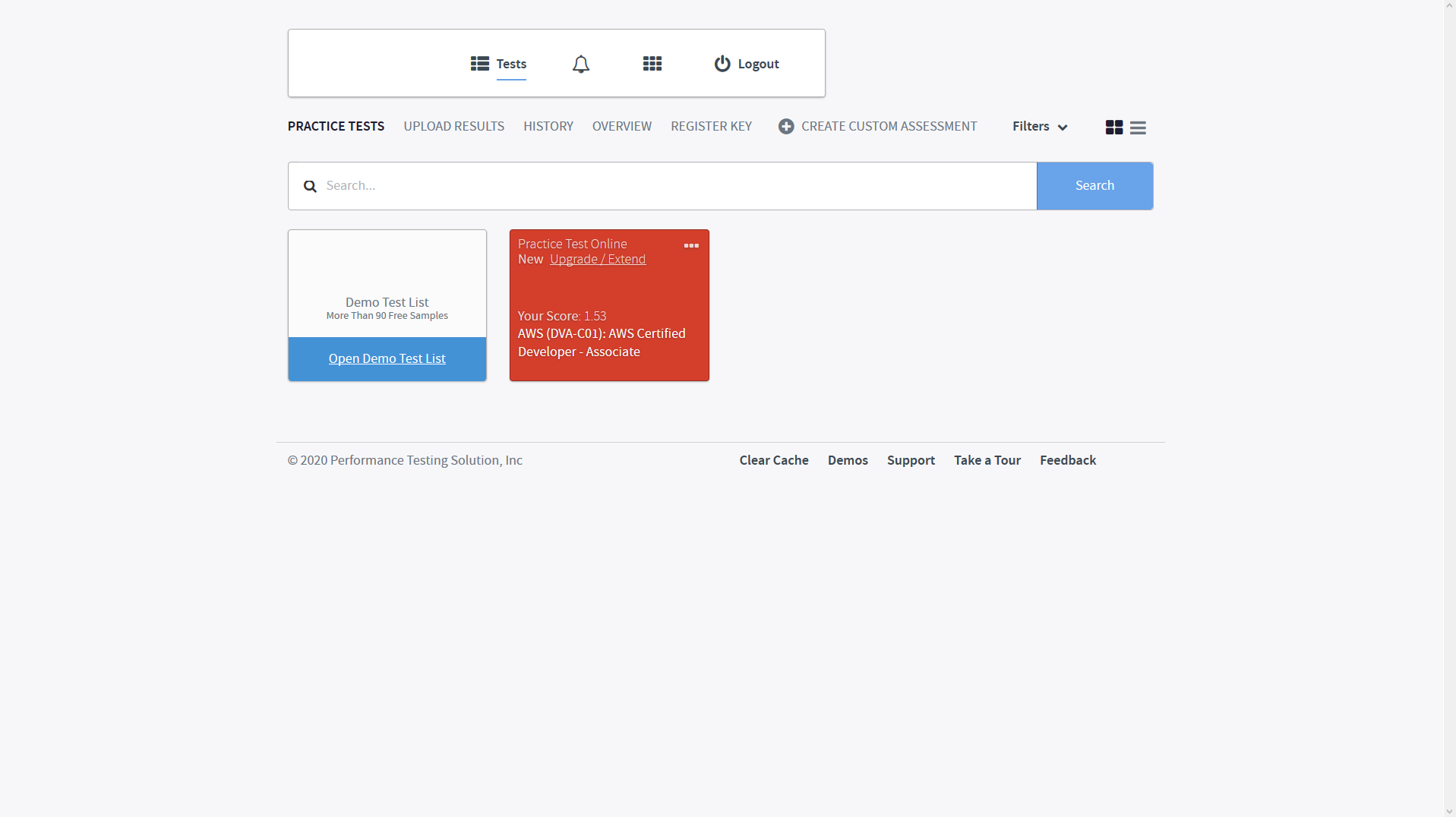This screenshot has width=1456, height=817.
Task: Open the Feedback footer link
Action: click(x=1068, y=460)
